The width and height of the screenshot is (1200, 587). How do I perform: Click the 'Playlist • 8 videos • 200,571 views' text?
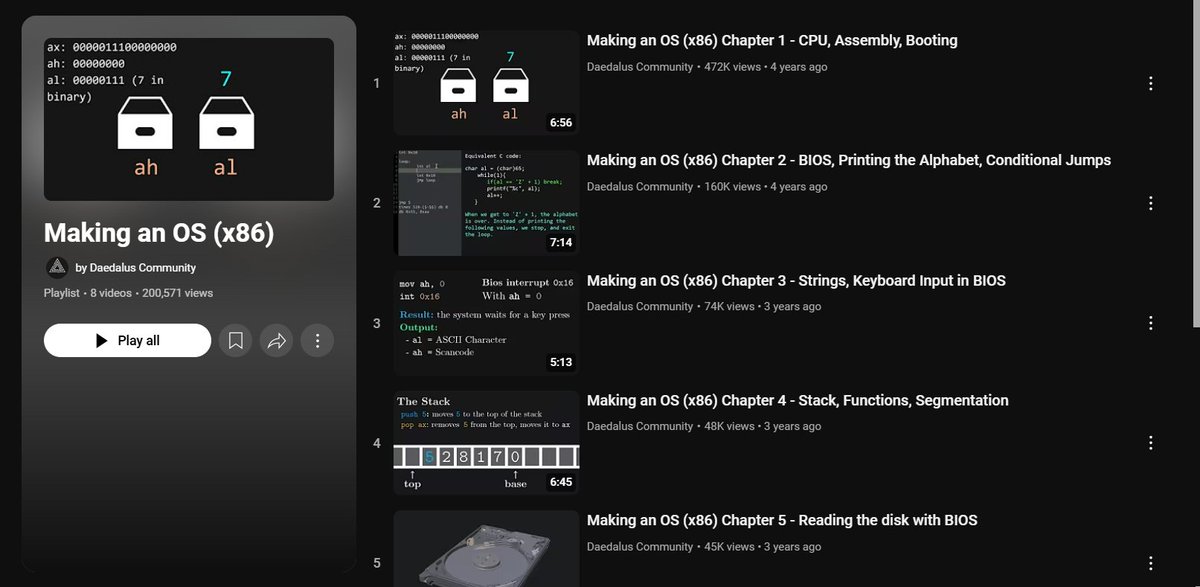128,293
